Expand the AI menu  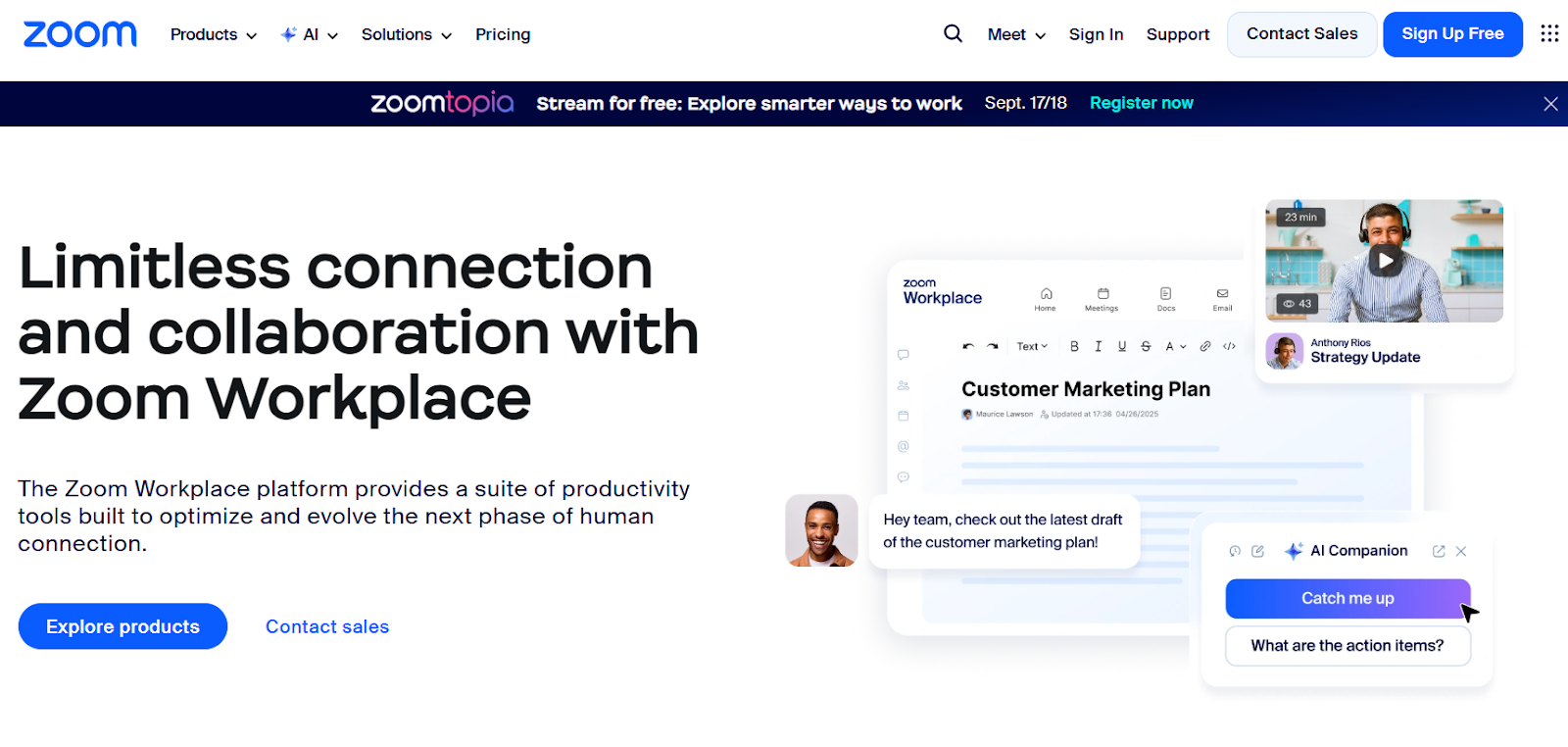pyautogui.click(x=310, y=34)
